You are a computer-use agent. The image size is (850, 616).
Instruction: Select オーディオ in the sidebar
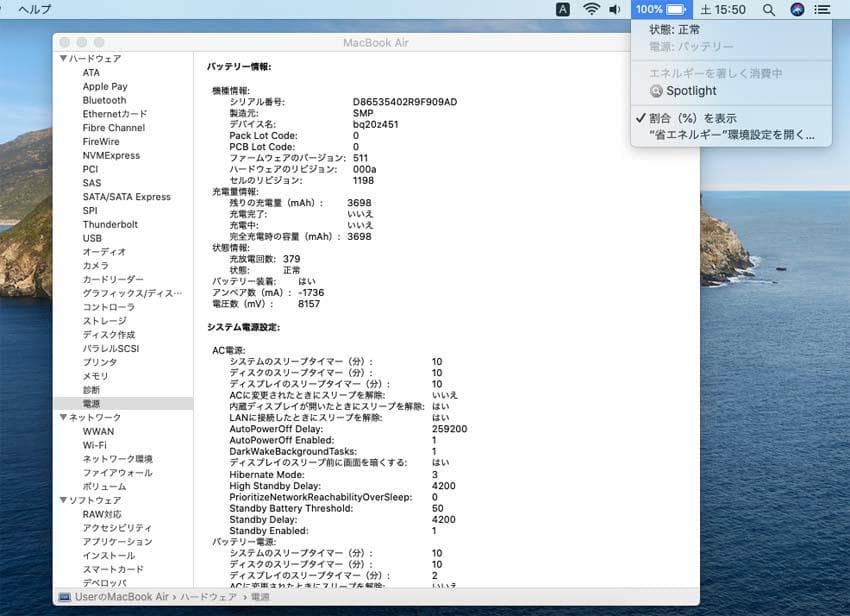(x=104, y=252)
